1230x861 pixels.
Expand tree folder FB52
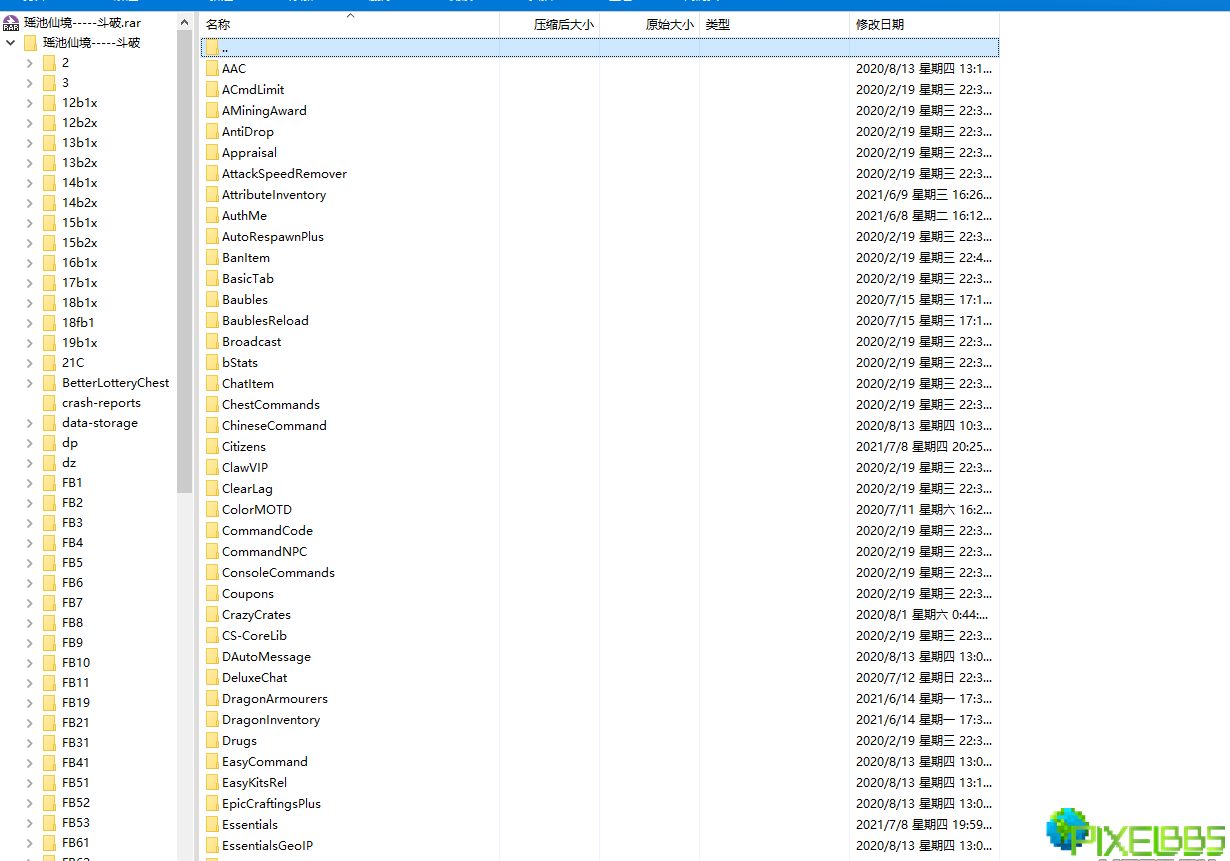click(x=30, y=802)
